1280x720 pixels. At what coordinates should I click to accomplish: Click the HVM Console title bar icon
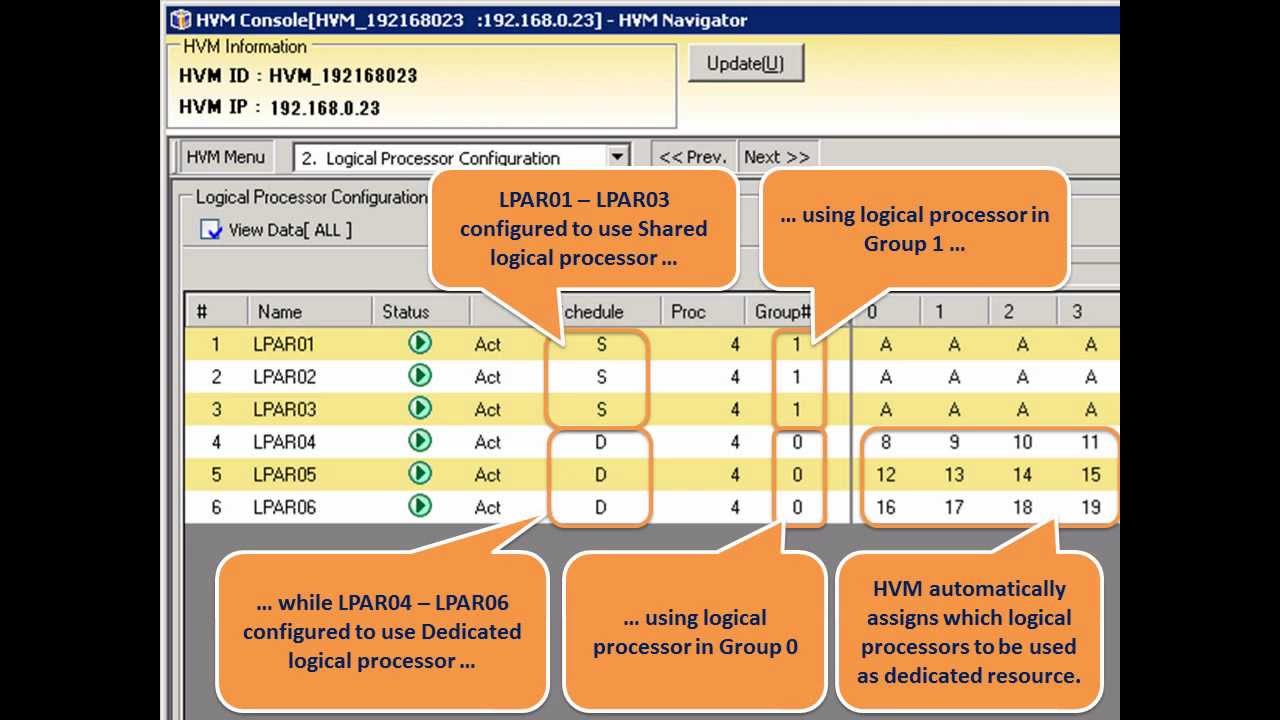(181, 18)
